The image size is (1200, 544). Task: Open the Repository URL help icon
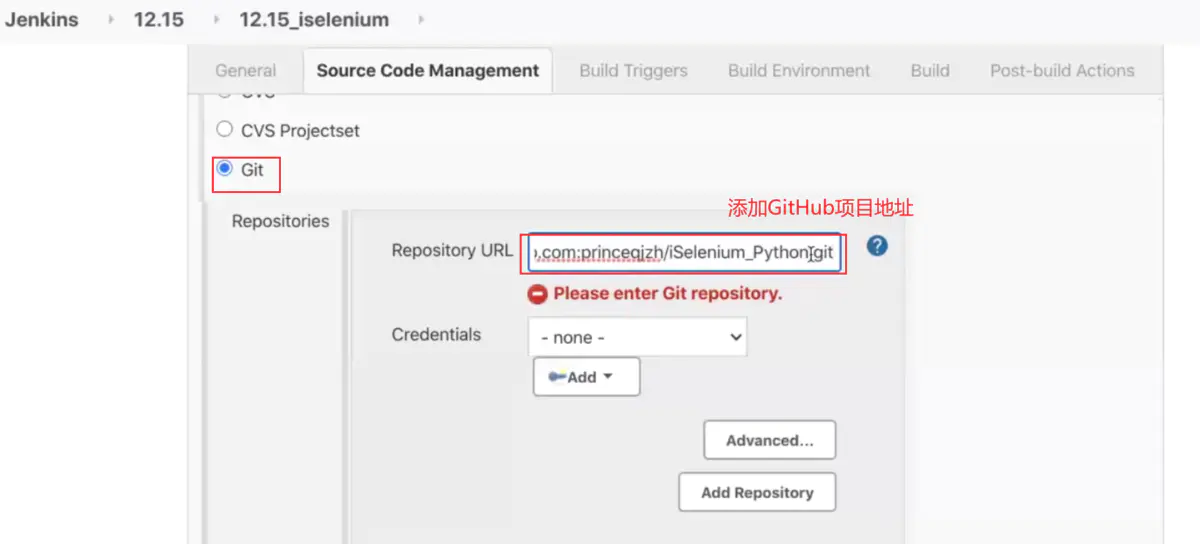click(x=877, y=245)
